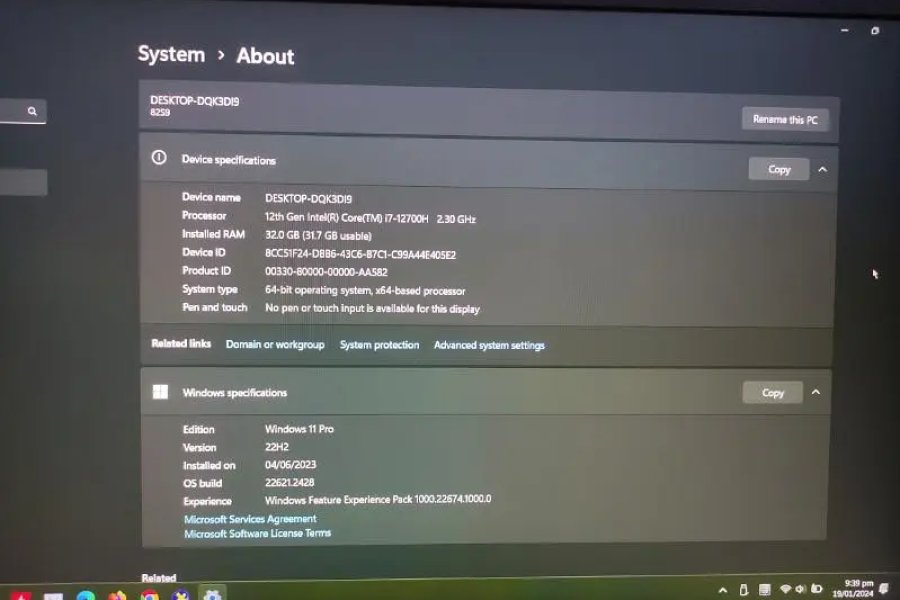900x600 pixels.
Task: Select the 64-bit operating system value
Action: [x=365, y=291]
